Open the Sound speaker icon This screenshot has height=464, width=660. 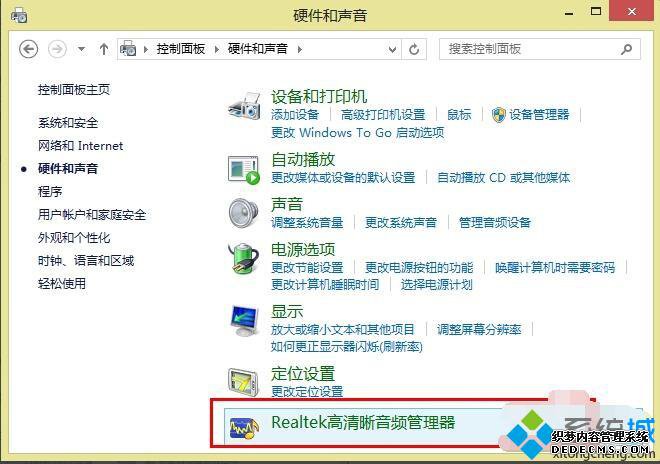pos(244,213)
